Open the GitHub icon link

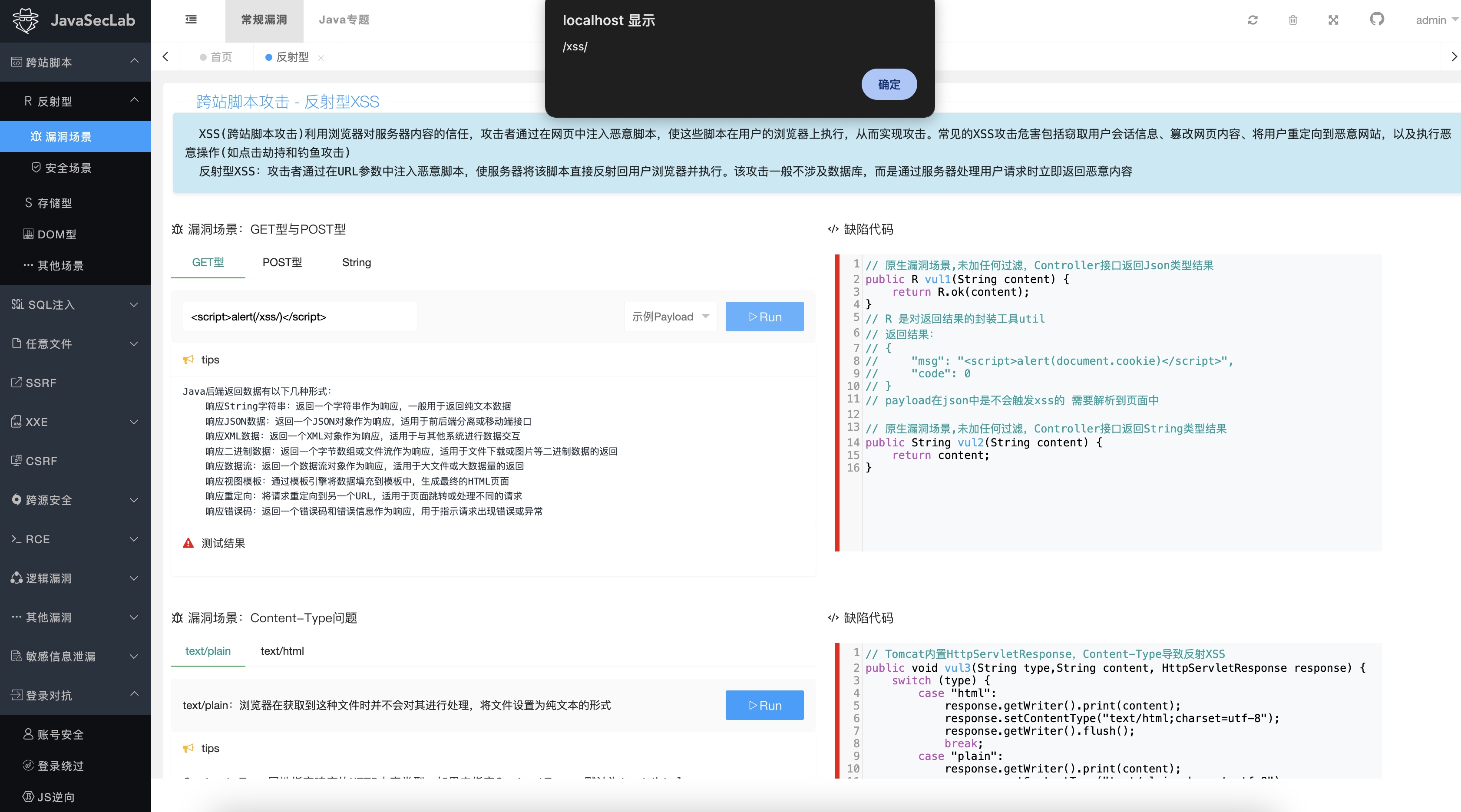(1376, 19)
